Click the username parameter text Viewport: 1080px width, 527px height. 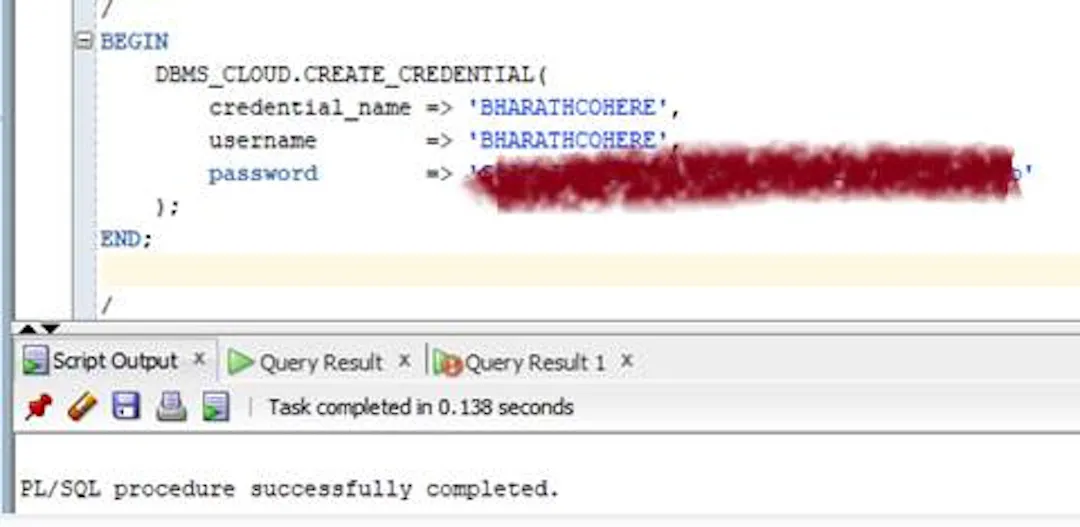tap(263, 141)
